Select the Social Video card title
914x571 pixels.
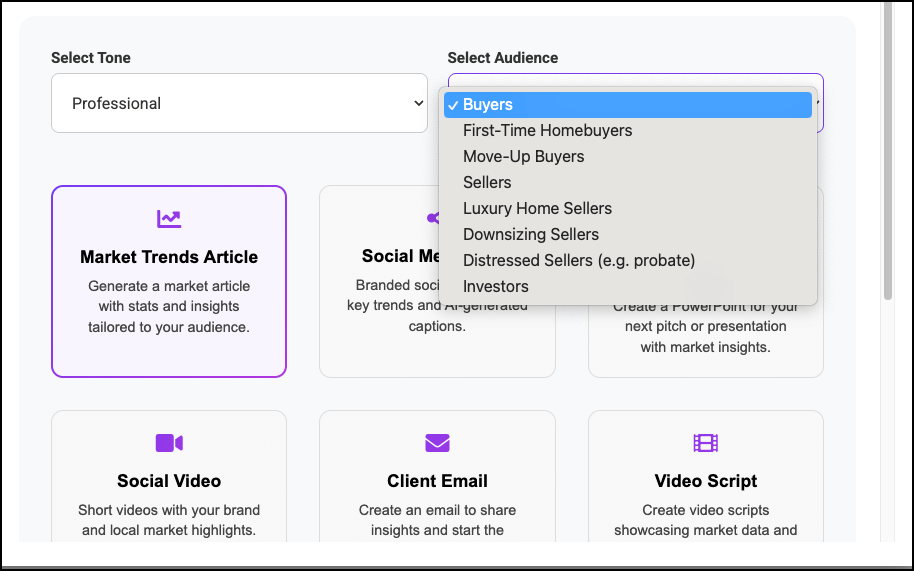[169, 481]
